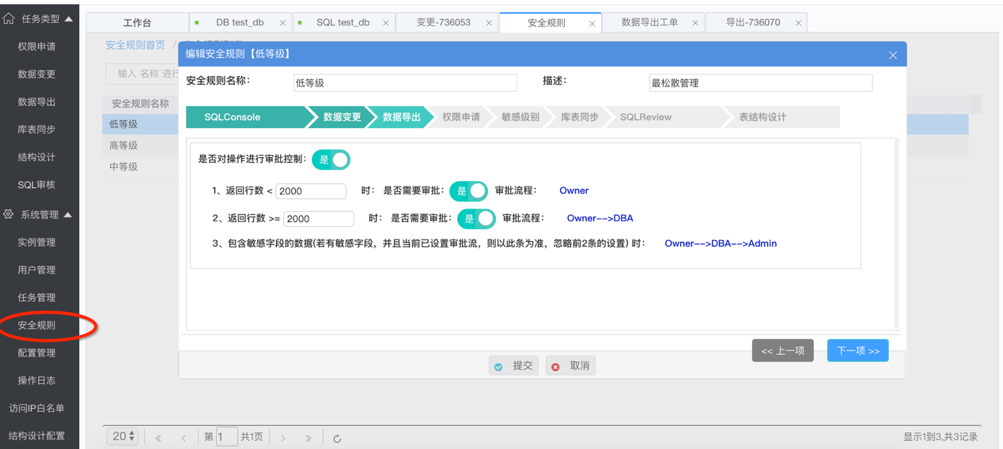The height and width of the screenshot is (449, 1003).
Task: Open 结构设计 in the sidebar
Action: (x=36, y=157)
